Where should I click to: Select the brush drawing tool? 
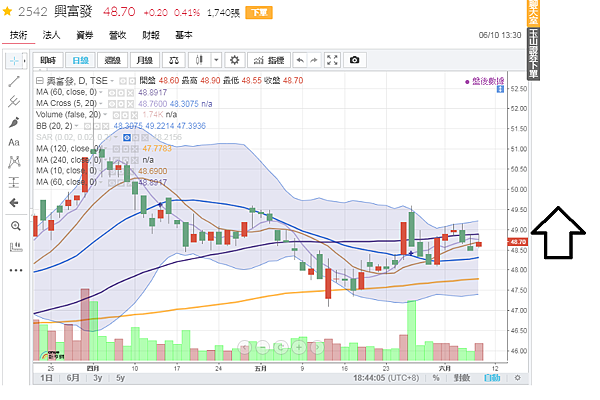click(x=15, y=122)
